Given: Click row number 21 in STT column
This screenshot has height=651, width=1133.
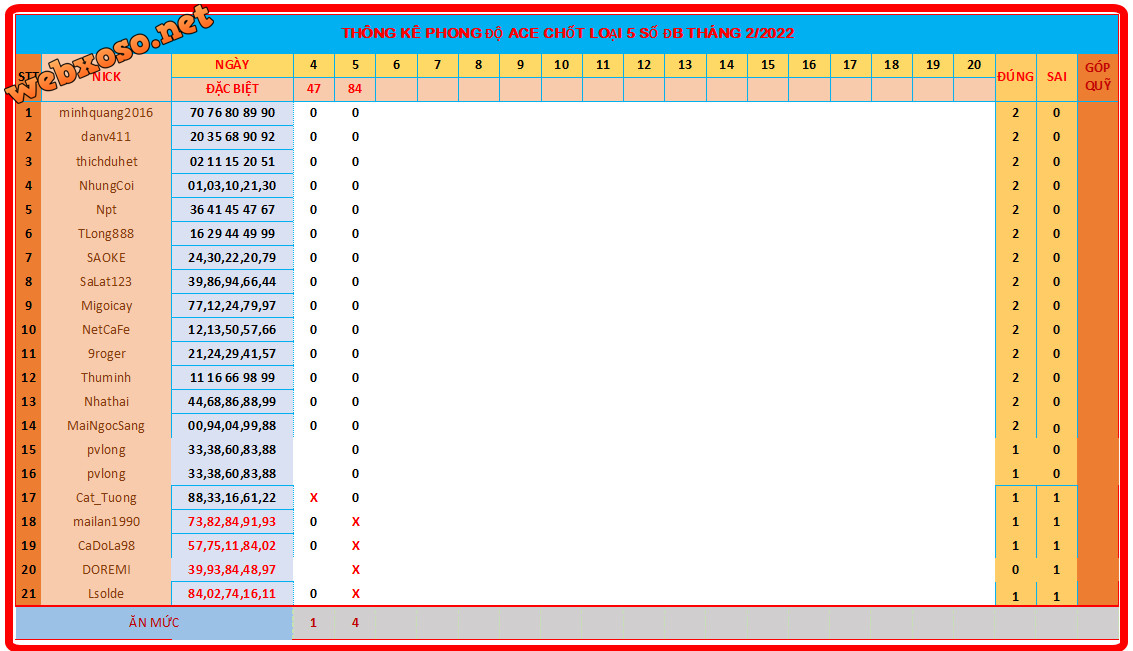Looking at the screenshot, I should click(x=28, y=593).
